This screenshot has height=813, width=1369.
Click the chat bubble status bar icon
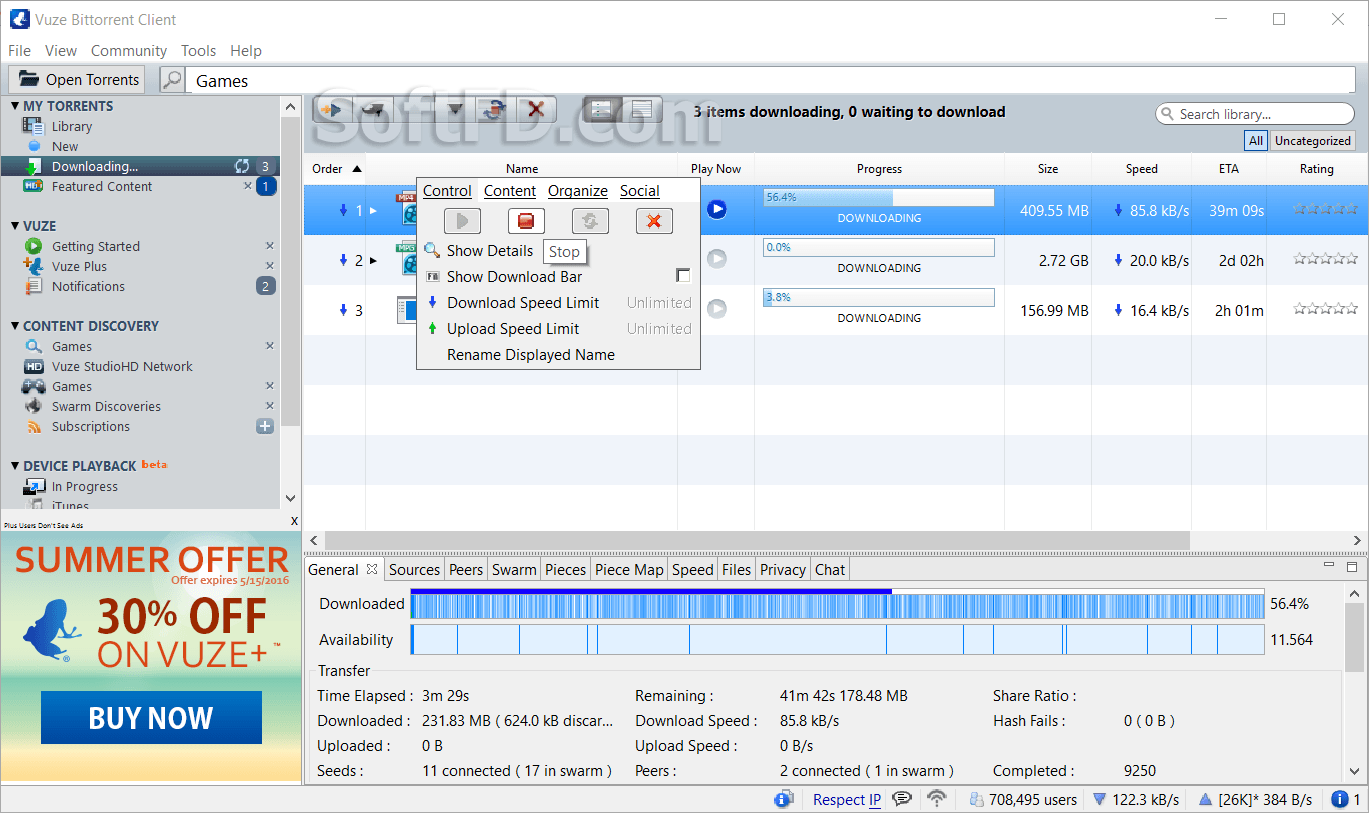click(902, 799)
